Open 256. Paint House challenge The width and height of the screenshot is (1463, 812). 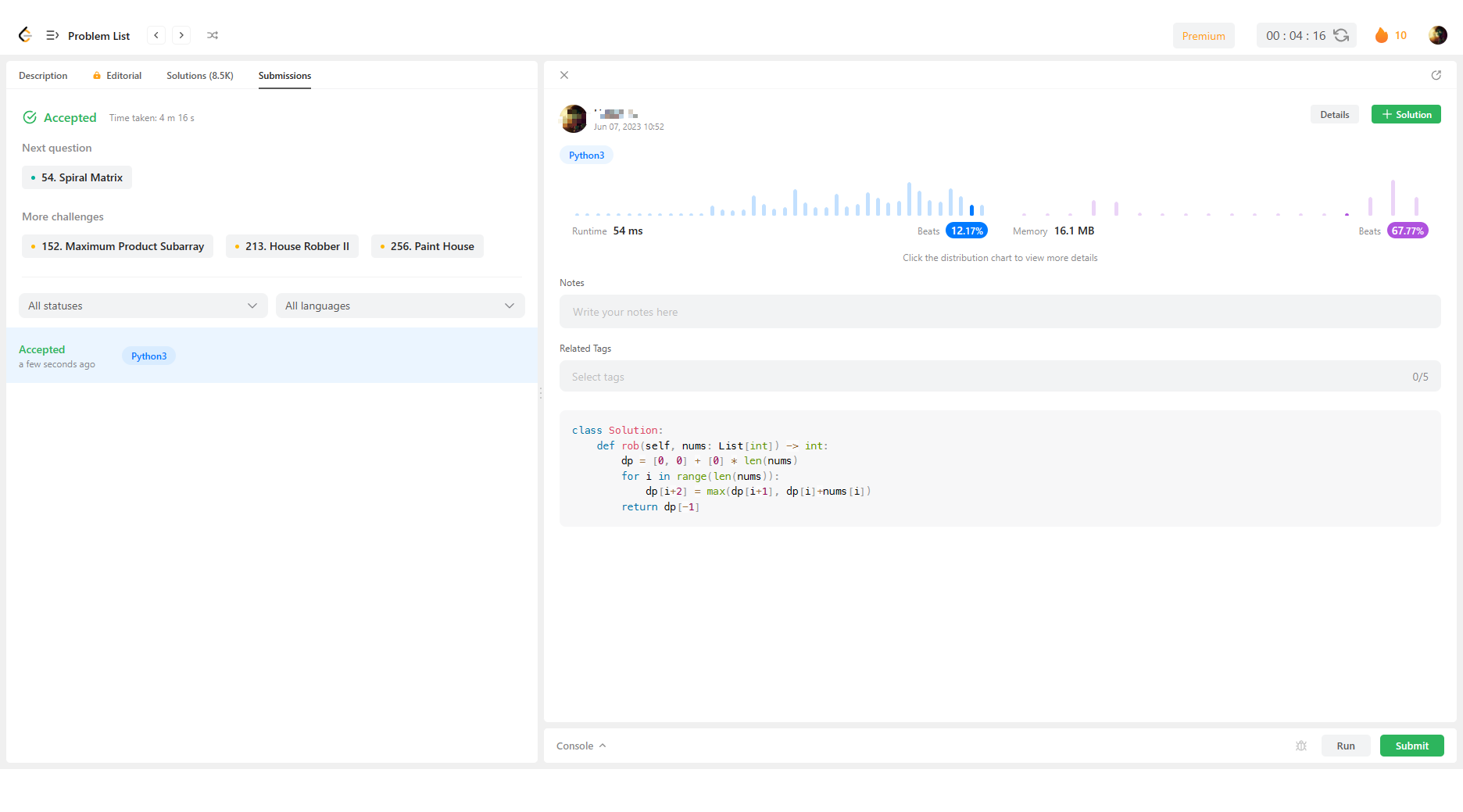coord(427,246)
